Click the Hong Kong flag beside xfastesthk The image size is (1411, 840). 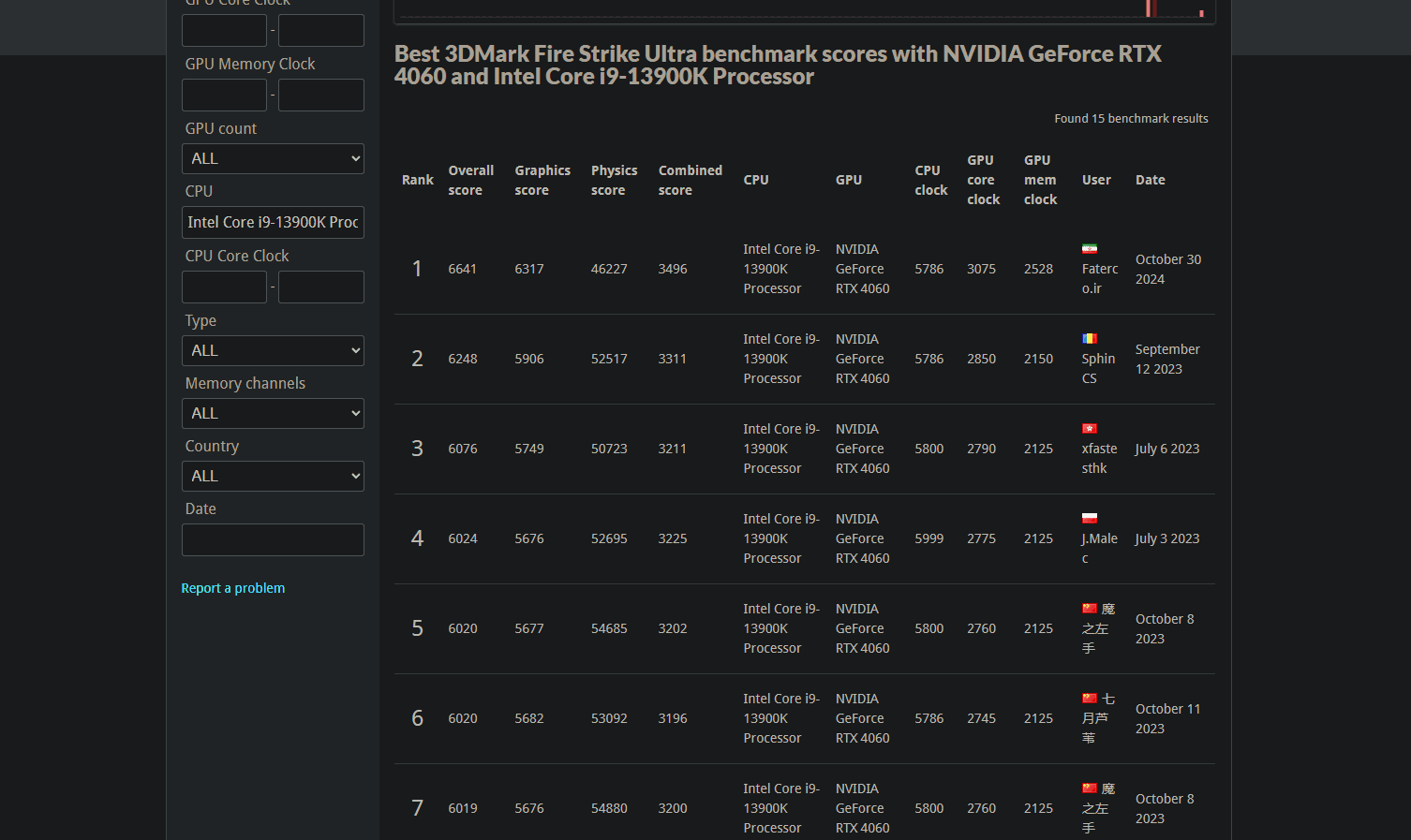(x=1089, y=429)
